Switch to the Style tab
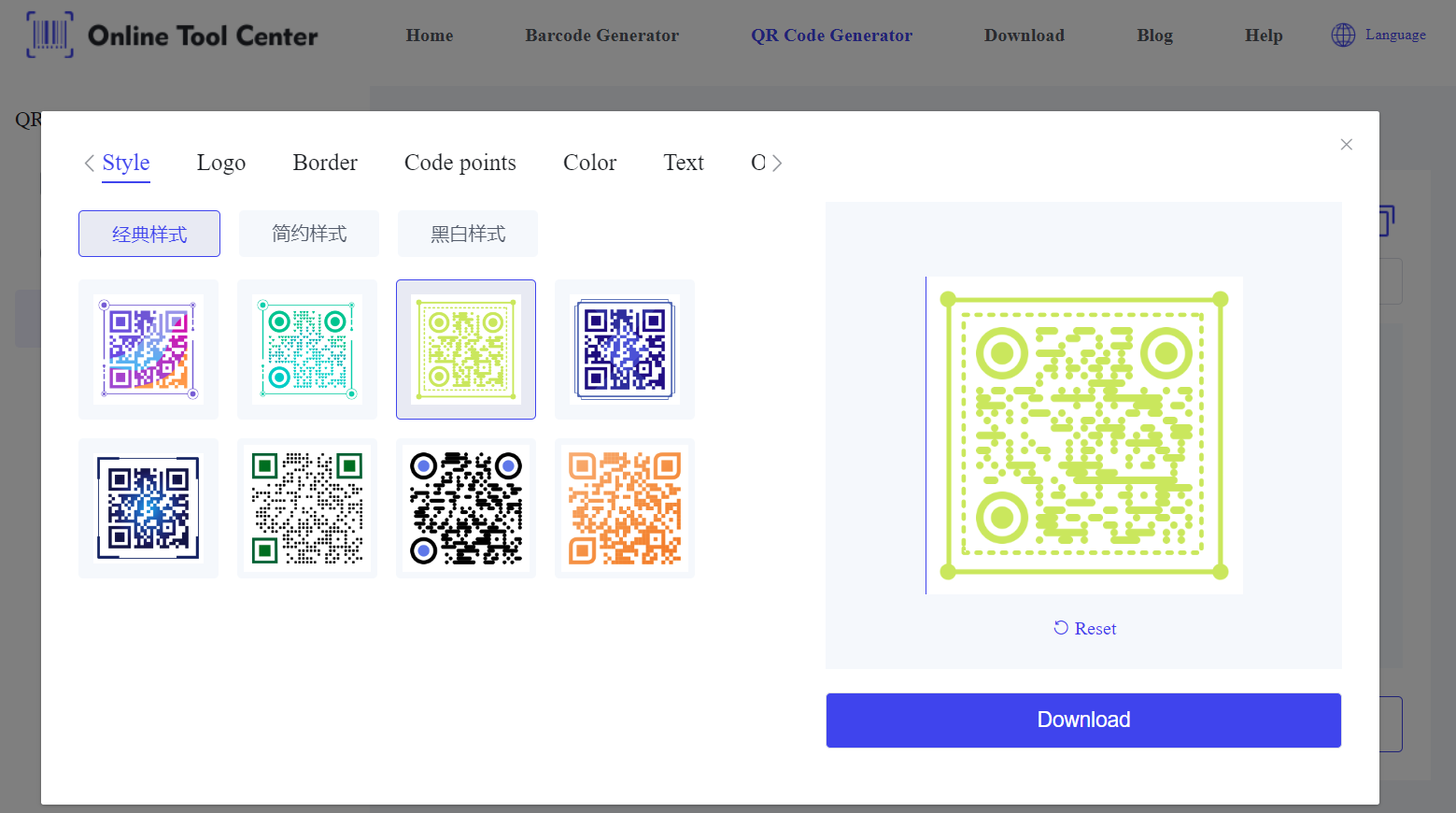The width and height of the screenshot is (1456, 813). pyautogui.click(x=126, y=163)
